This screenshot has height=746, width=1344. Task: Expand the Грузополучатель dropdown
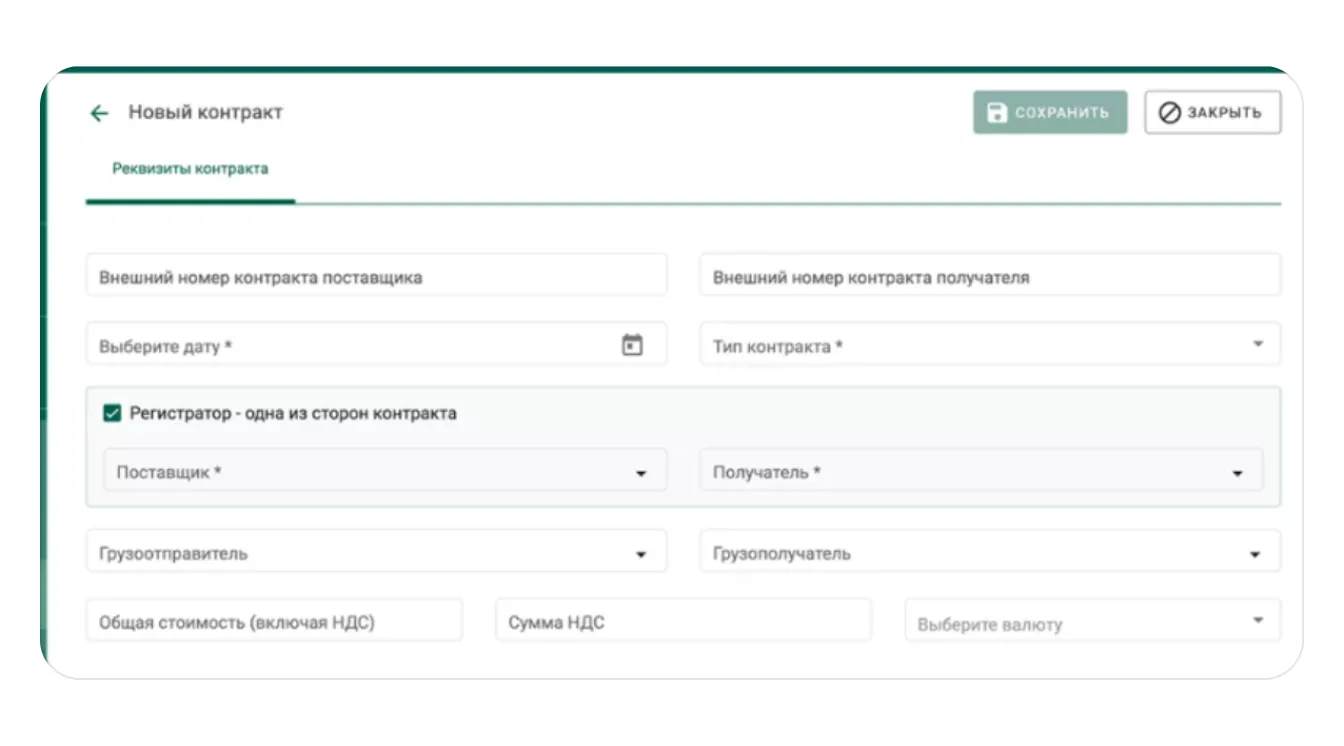[1255, 554]
